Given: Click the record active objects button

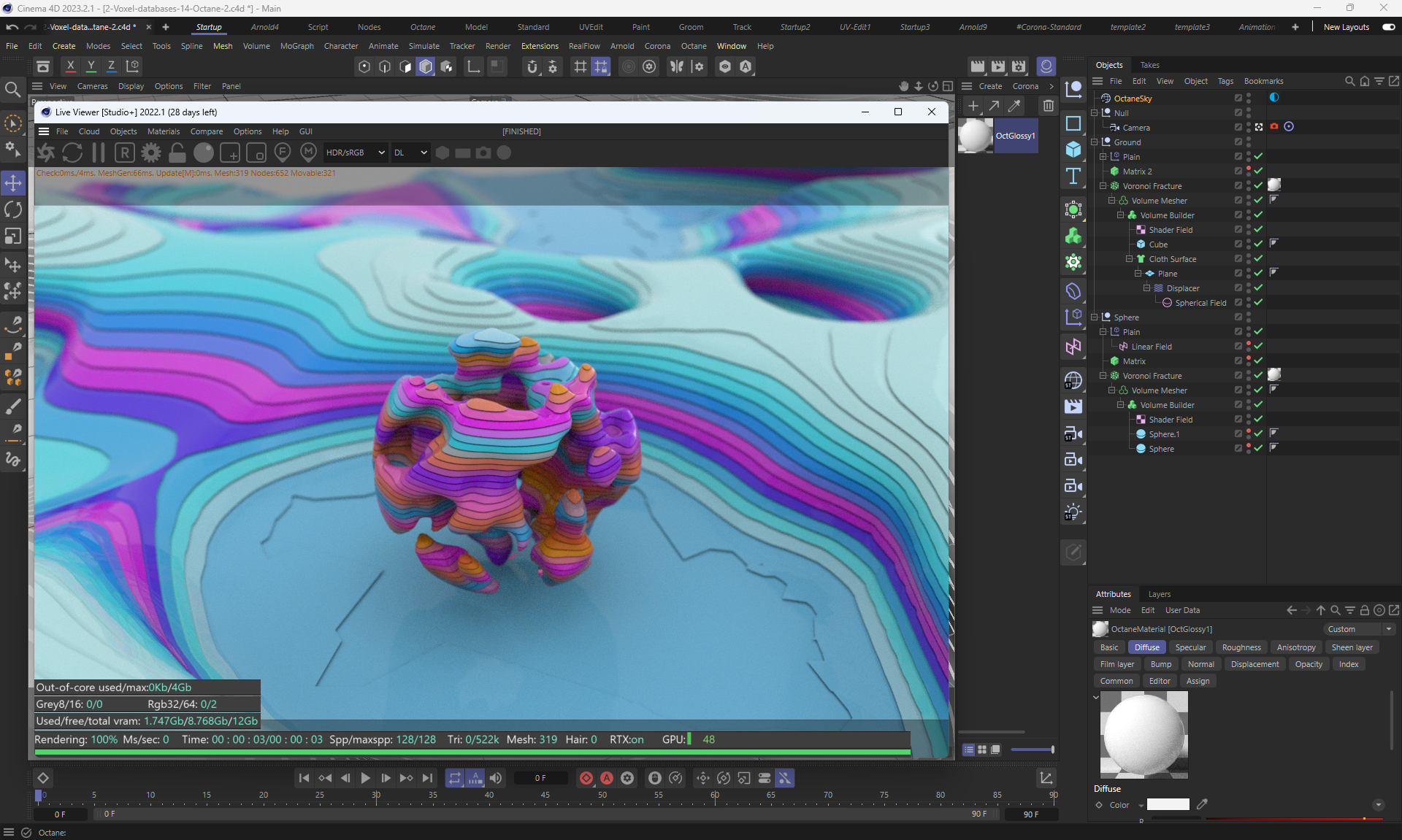Looking at the screenshot, I should pos(586,778).
